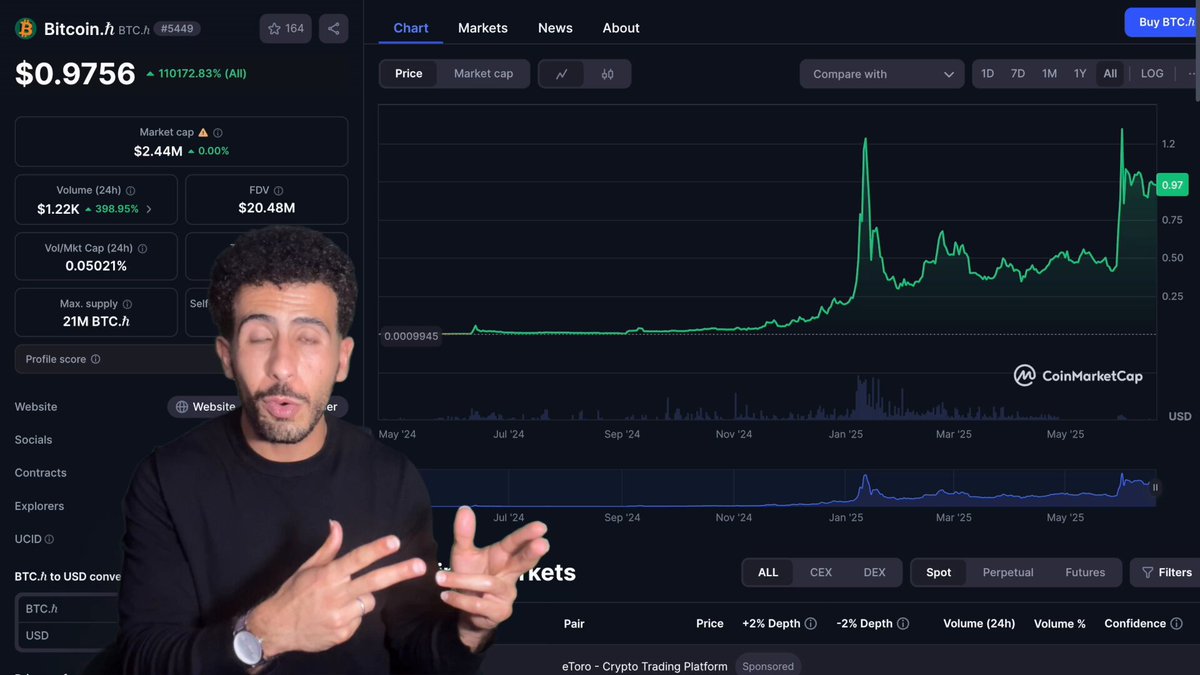1200x675 pixels.
Task: Click the $0.9756 price value
Action: (75, 73)
